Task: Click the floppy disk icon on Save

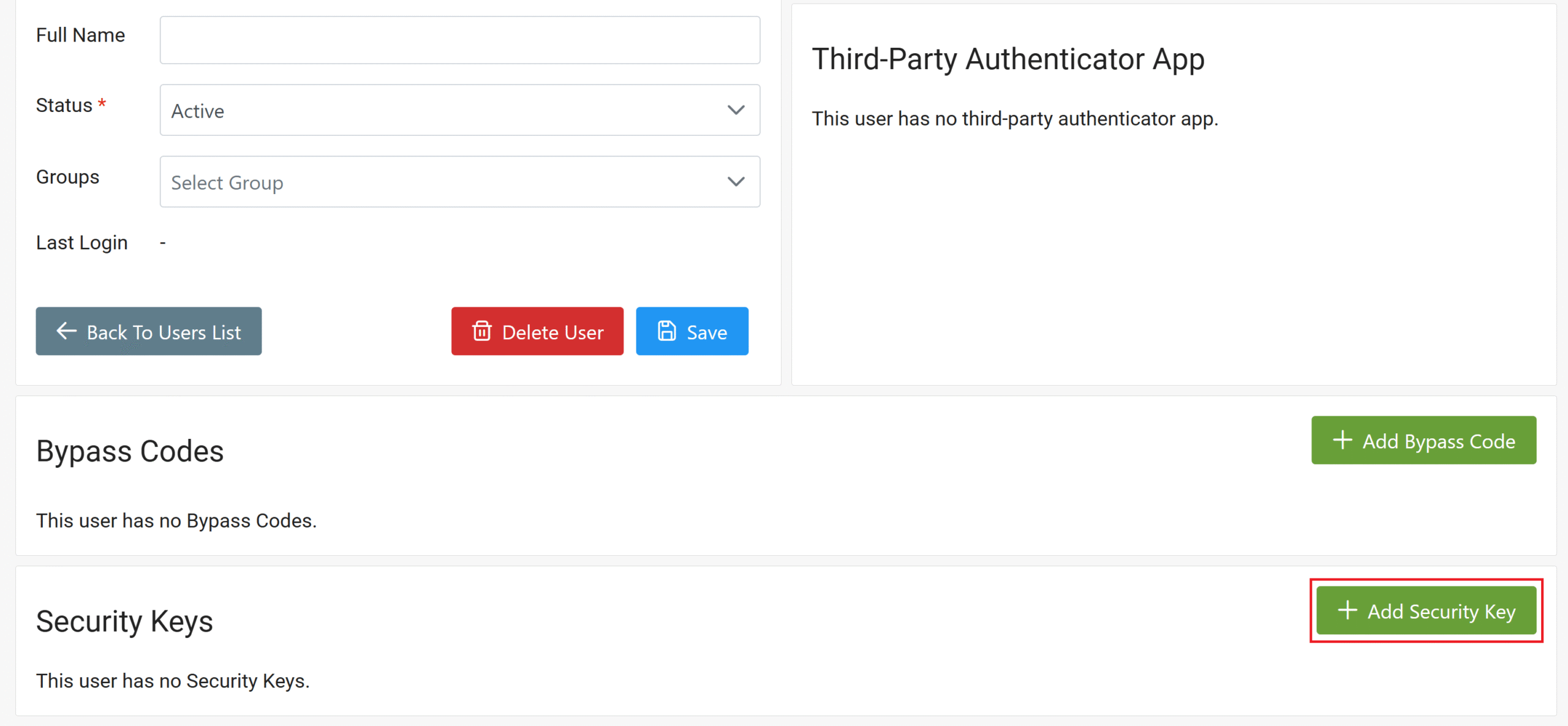Action: tap(666, 331)
